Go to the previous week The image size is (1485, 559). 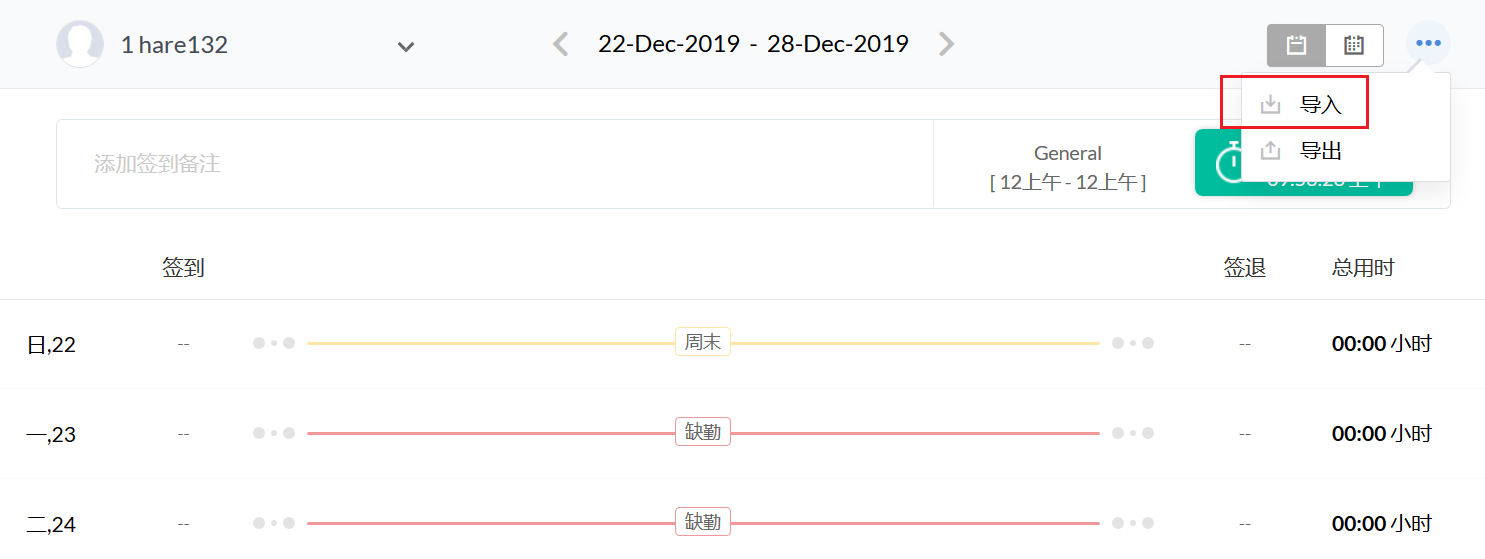click(561, 45)
